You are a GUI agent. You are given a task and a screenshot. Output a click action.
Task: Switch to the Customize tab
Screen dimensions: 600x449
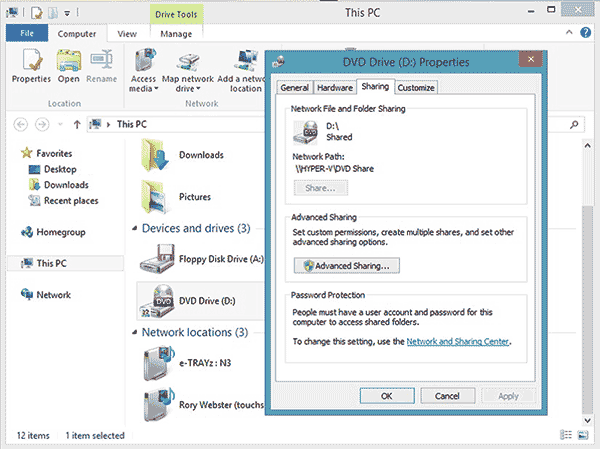coord(415,88)
